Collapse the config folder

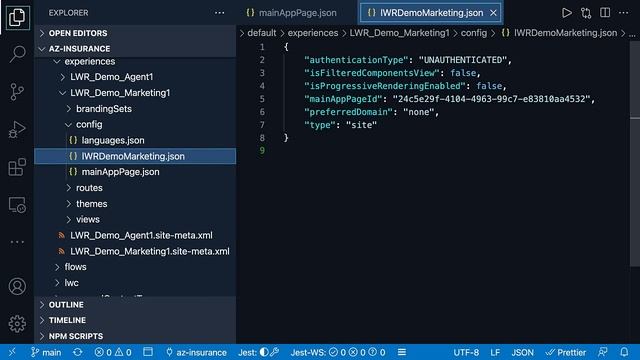tap(89, 124)
